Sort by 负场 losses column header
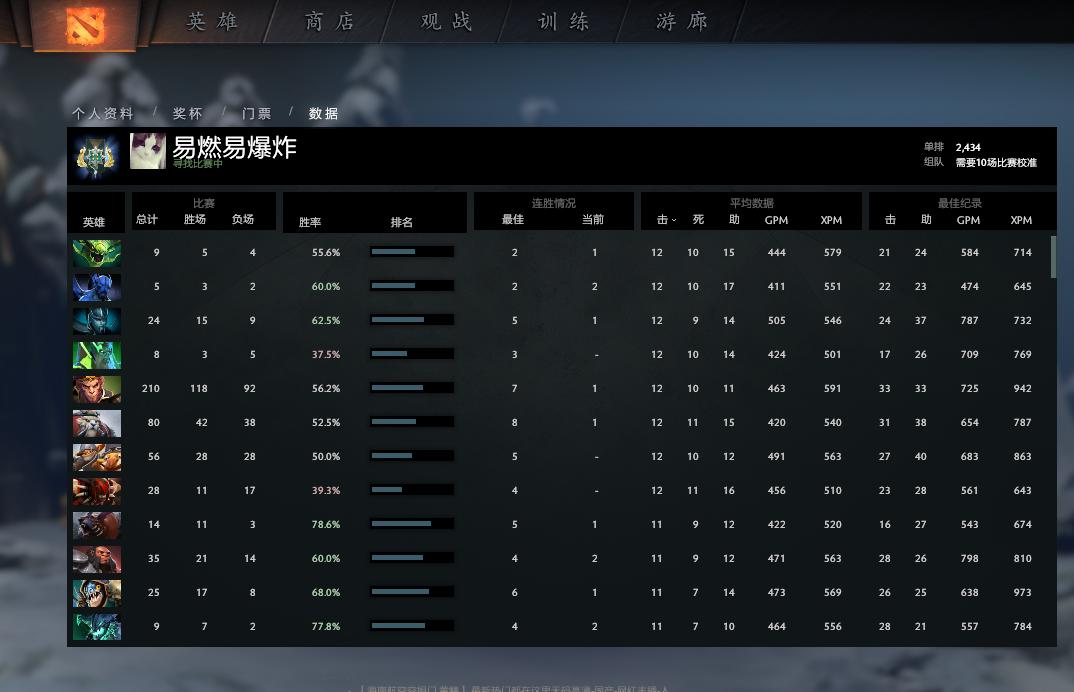This screenshot has height=692, width=1074. 242,219
